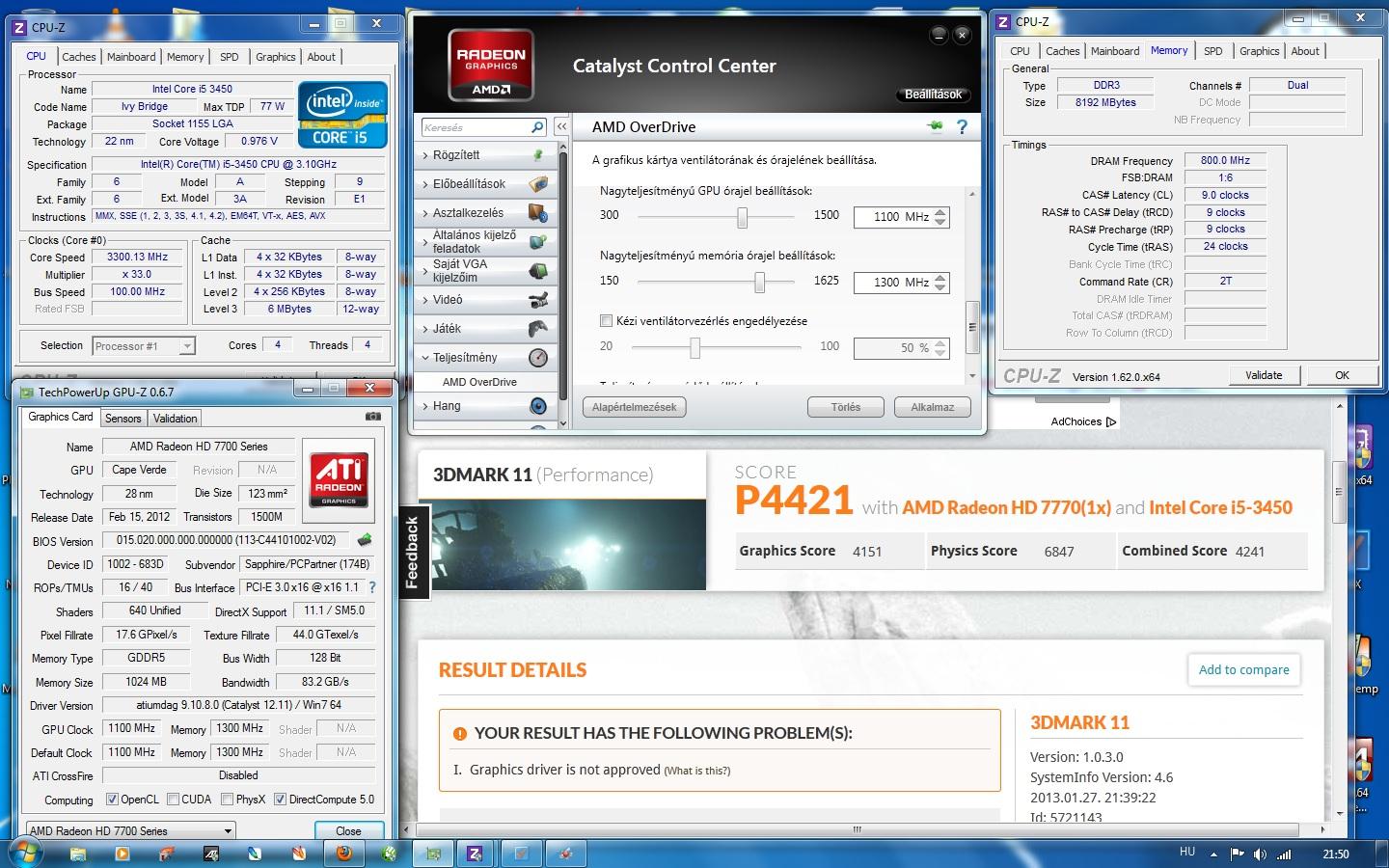Viewport: 1389px width, 868px height.
Task: Click the volume icon in system tray
Action: (1261, 854)
